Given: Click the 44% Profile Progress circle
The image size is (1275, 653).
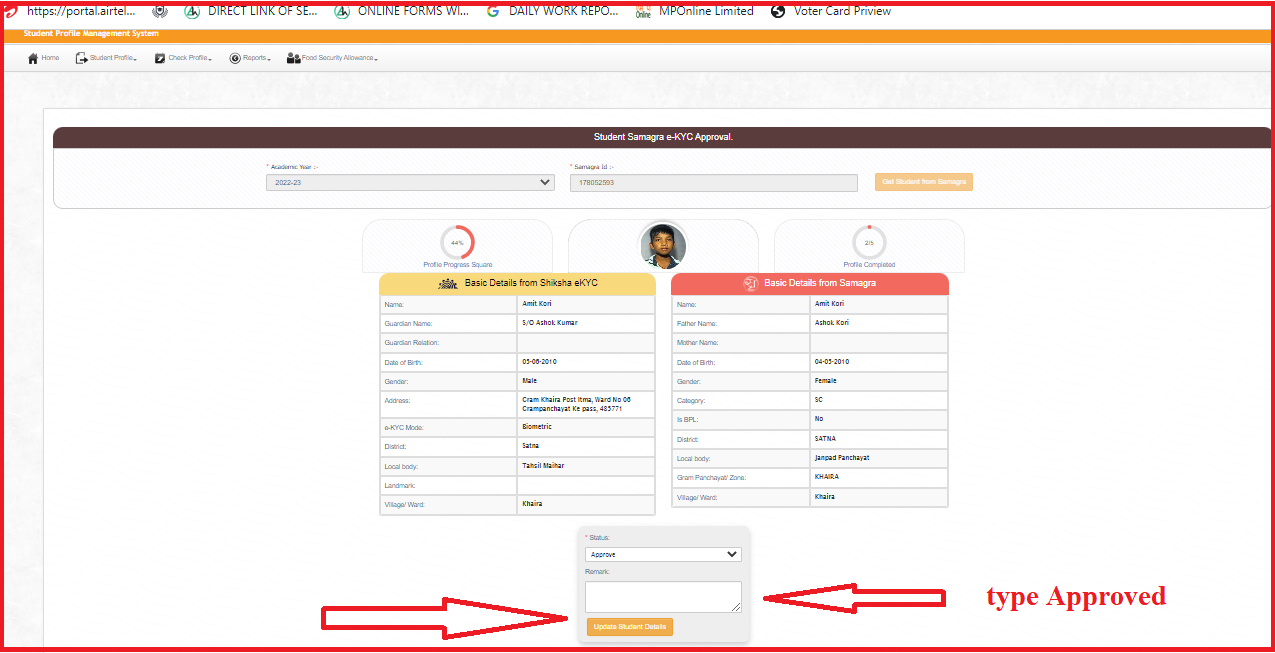Looking at the screenshot, I should coord(457,243).
